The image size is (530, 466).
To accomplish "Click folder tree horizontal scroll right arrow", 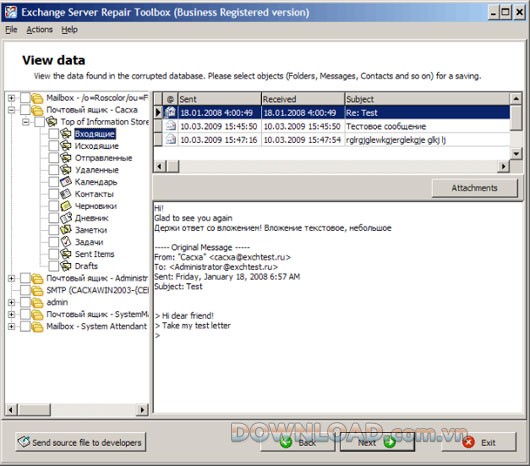I will coord(142,410).
